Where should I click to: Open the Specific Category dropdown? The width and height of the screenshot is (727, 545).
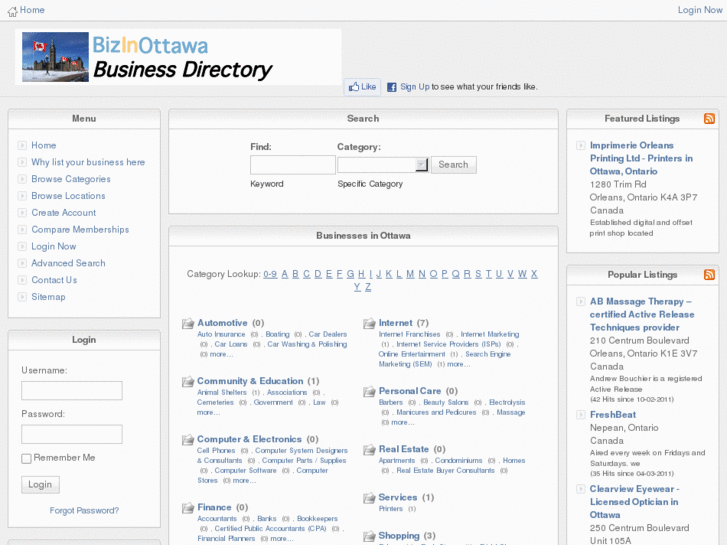tap(383, 165)
